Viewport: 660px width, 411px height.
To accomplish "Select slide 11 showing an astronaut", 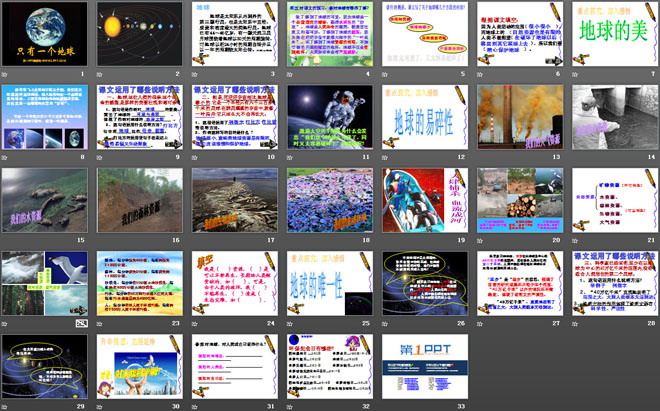I will pyautogui.click(x=330, y=117).
